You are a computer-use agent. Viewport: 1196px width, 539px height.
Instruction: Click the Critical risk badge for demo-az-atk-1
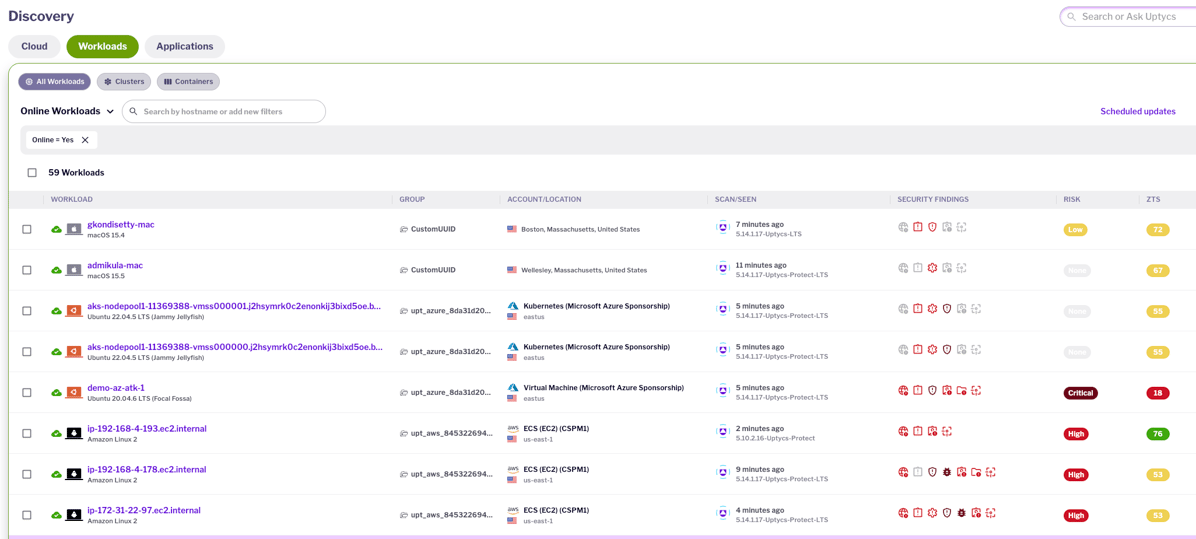1080,393
